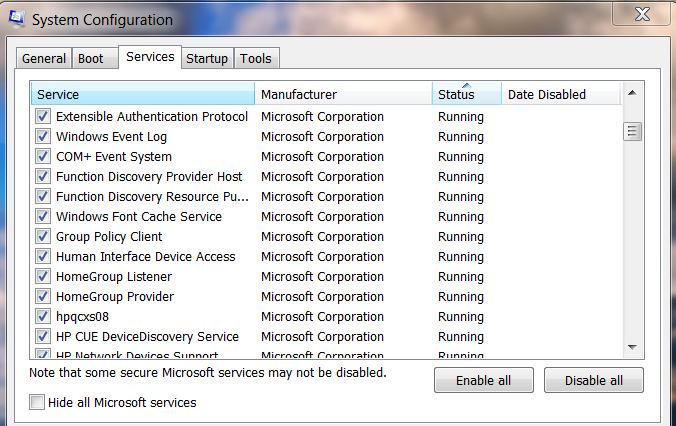The width and height of the screenshot is (676, 426).
Task: Sort by the Status column header
Action: pyautogui.click(x=466, y=95)
